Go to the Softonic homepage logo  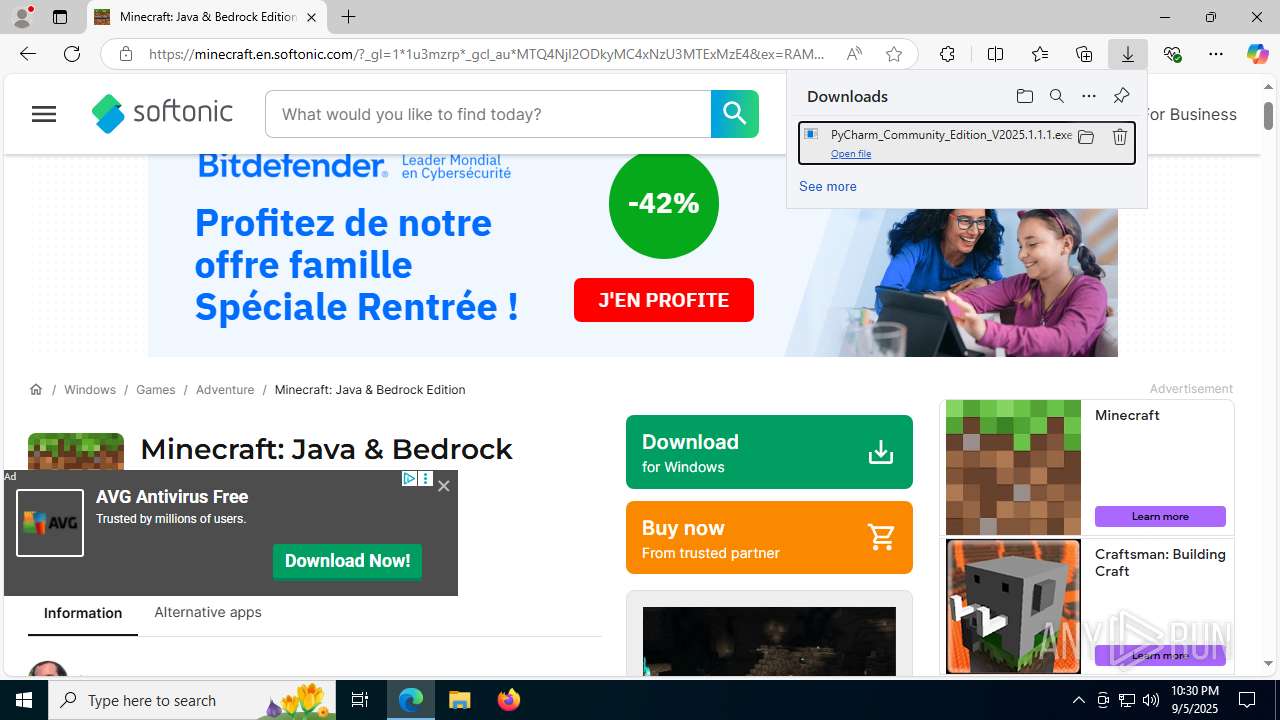tap(162, 113)
